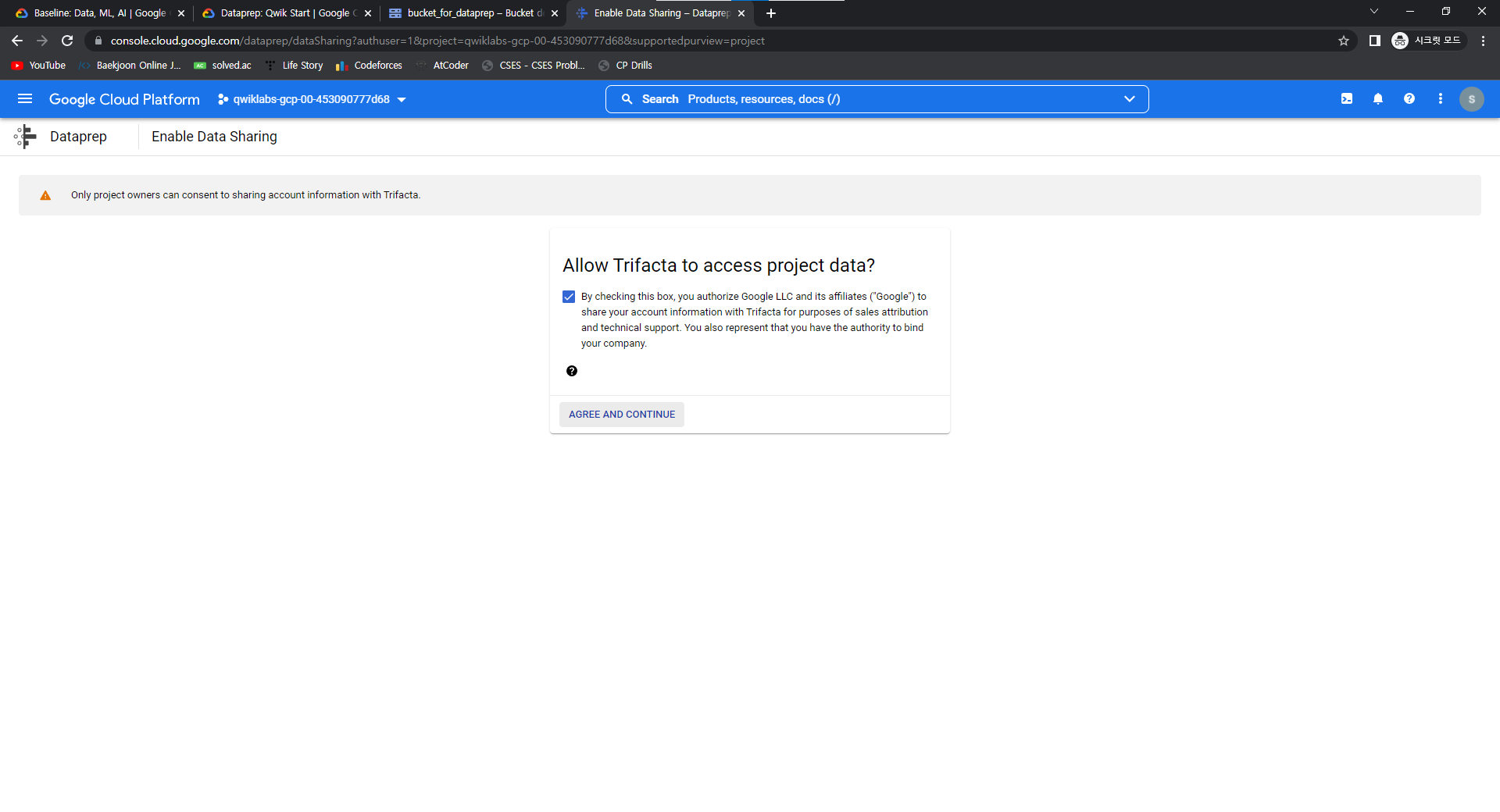Image resolution: width=1500 pixels, height=812 pixels.
Task: Activate Cloud Shell icon
Action: pos(1347,99)
